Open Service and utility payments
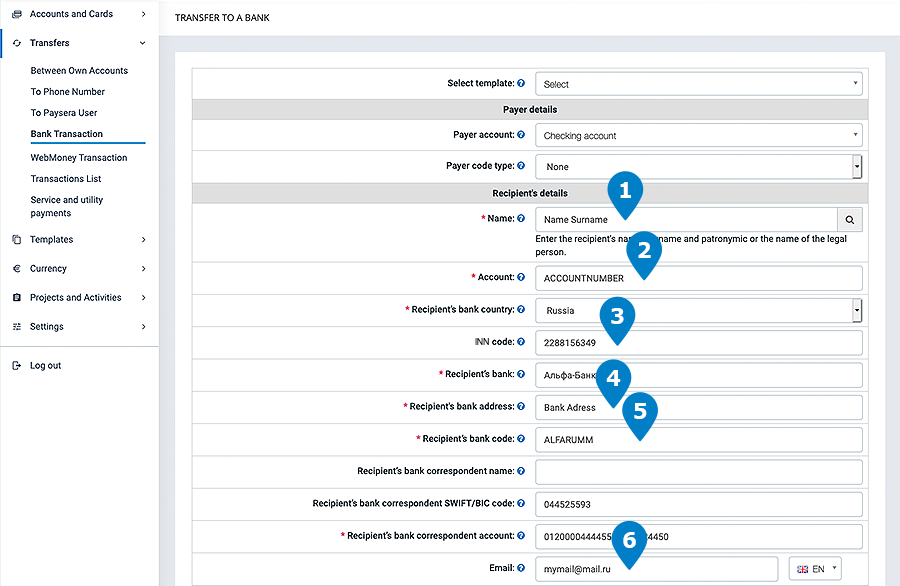The width and height of the screenshot is (900, 586). tap(67, 206)
